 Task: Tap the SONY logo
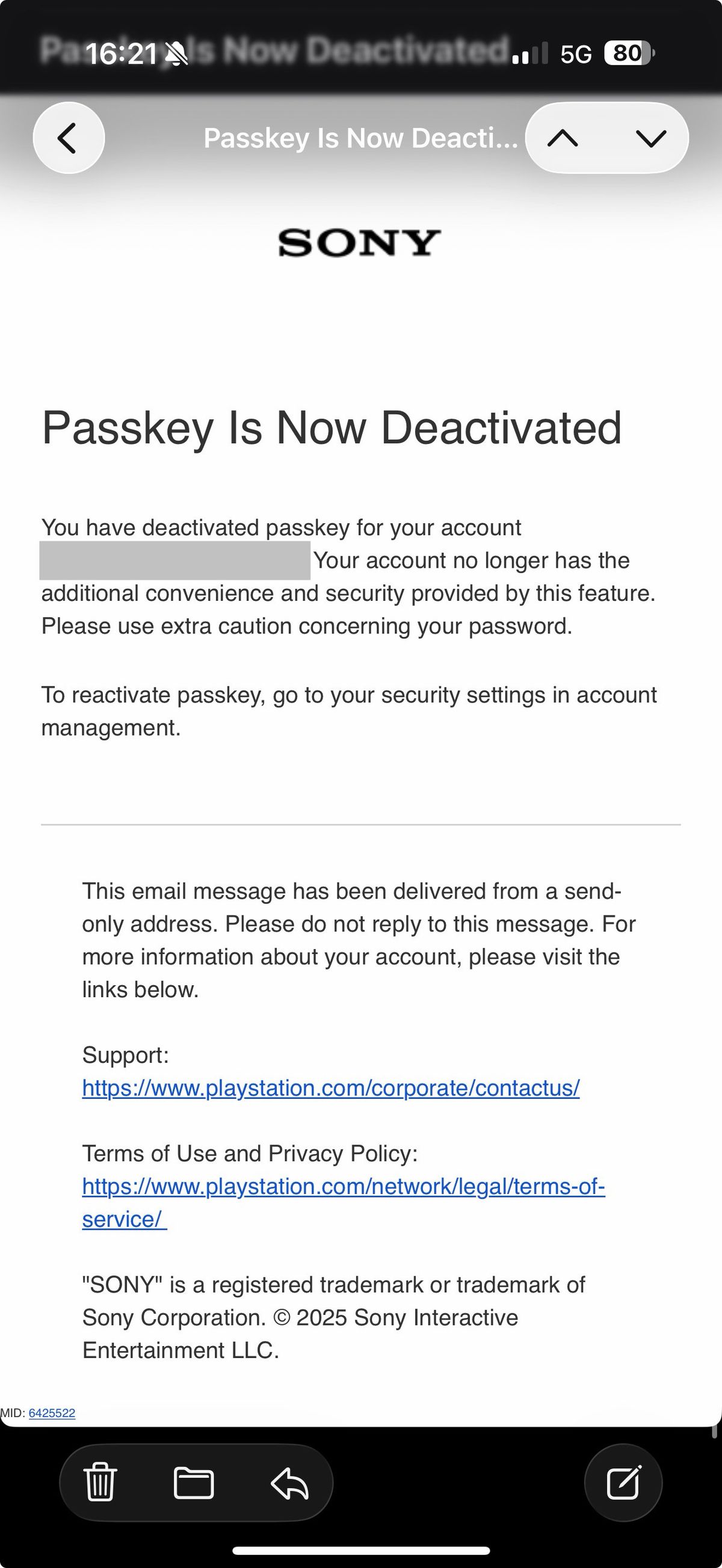(x=360, y=243)
